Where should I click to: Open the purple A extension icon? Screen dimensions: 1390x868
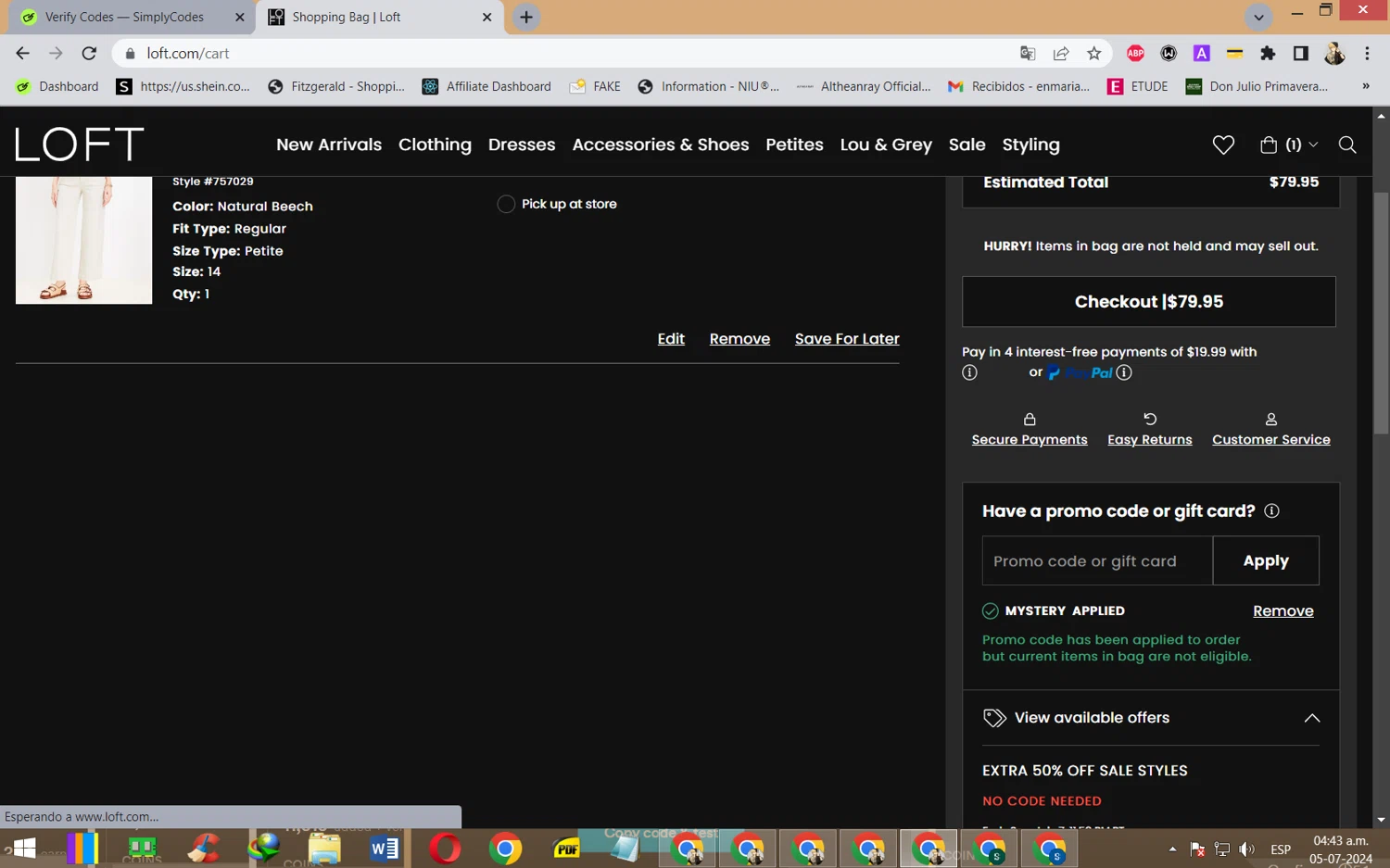point(1202,54)
